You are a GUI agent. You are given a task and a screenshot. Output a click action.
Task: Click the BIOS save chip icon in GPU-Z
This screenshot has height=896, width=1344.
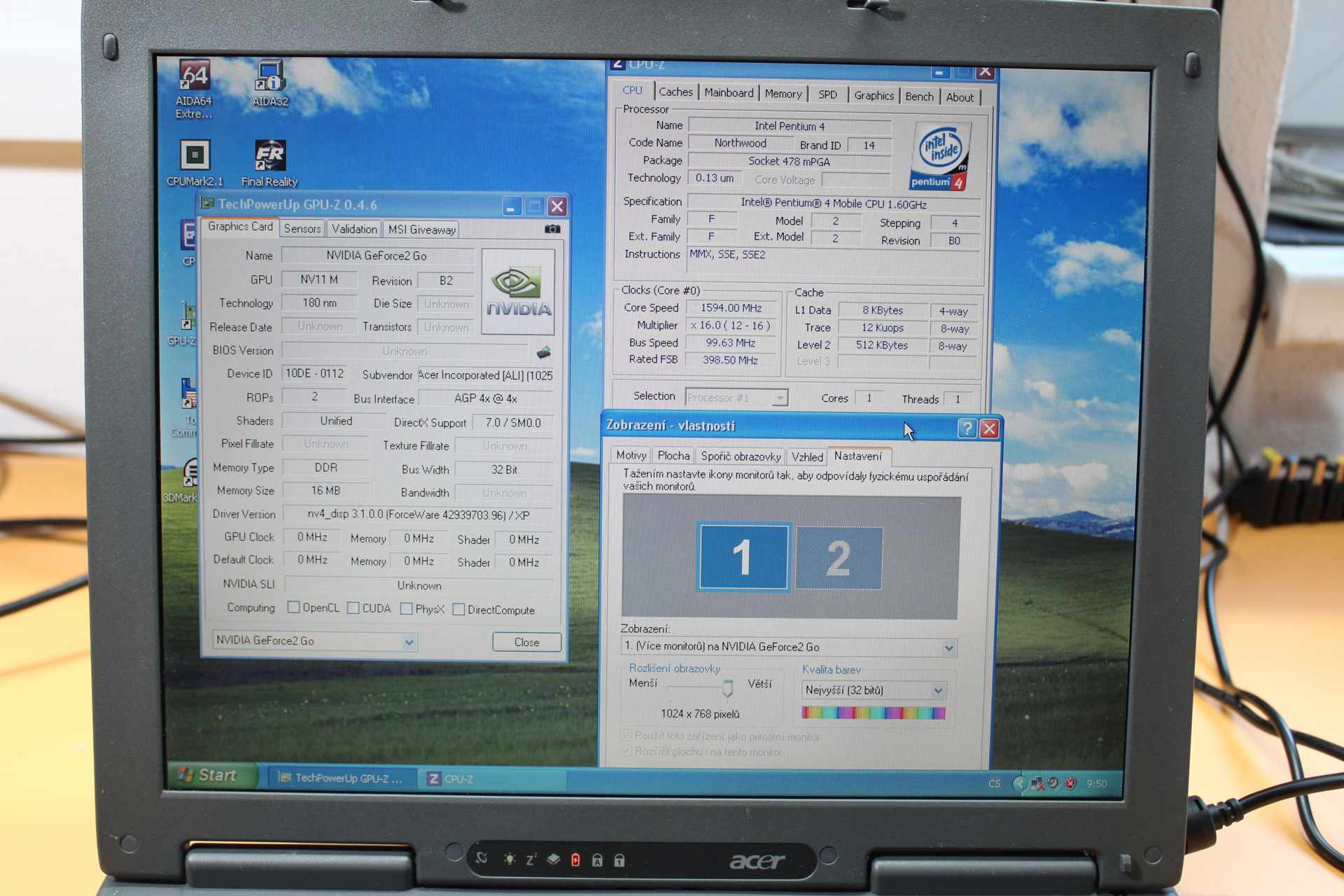(x=544, y=351)
